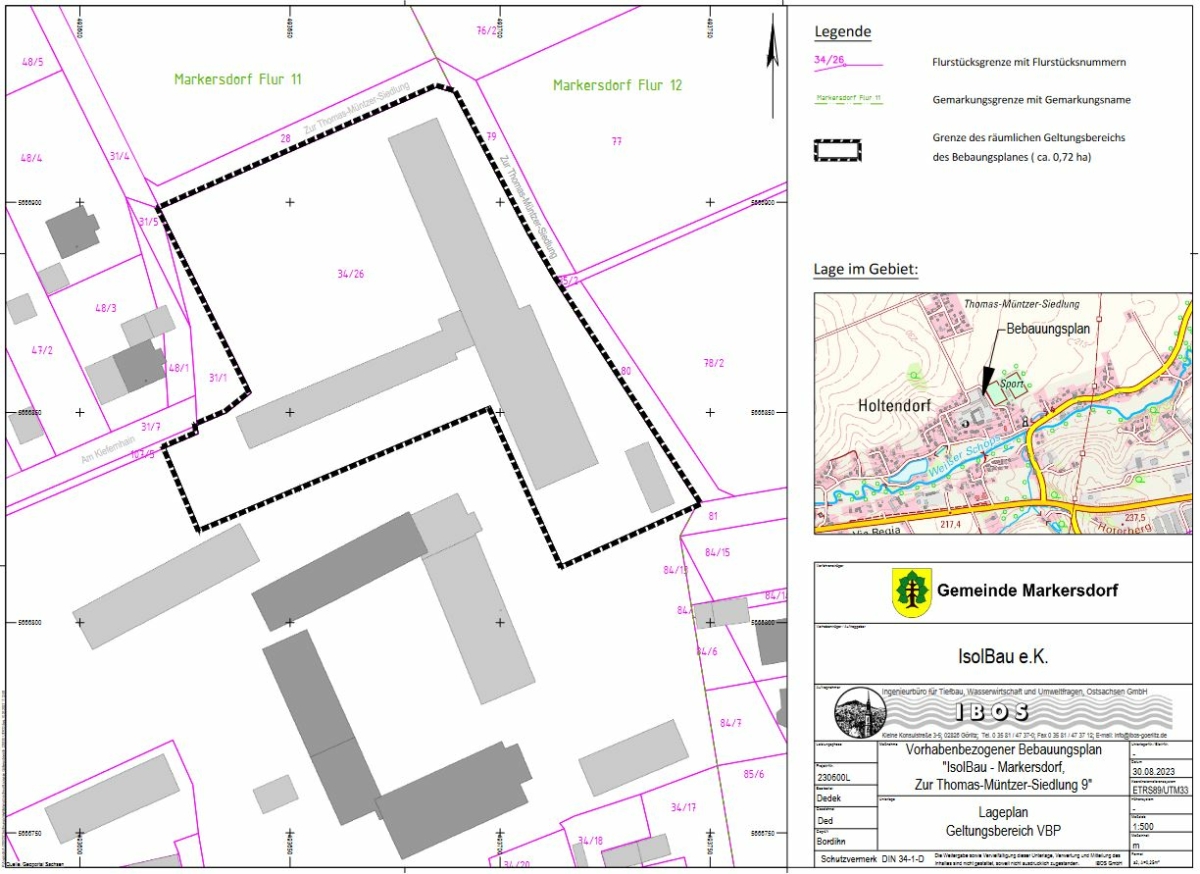The image size is (1200, 874).
Task: Click the Markersdorf Flur 12 map label
Action: [617, 86]
